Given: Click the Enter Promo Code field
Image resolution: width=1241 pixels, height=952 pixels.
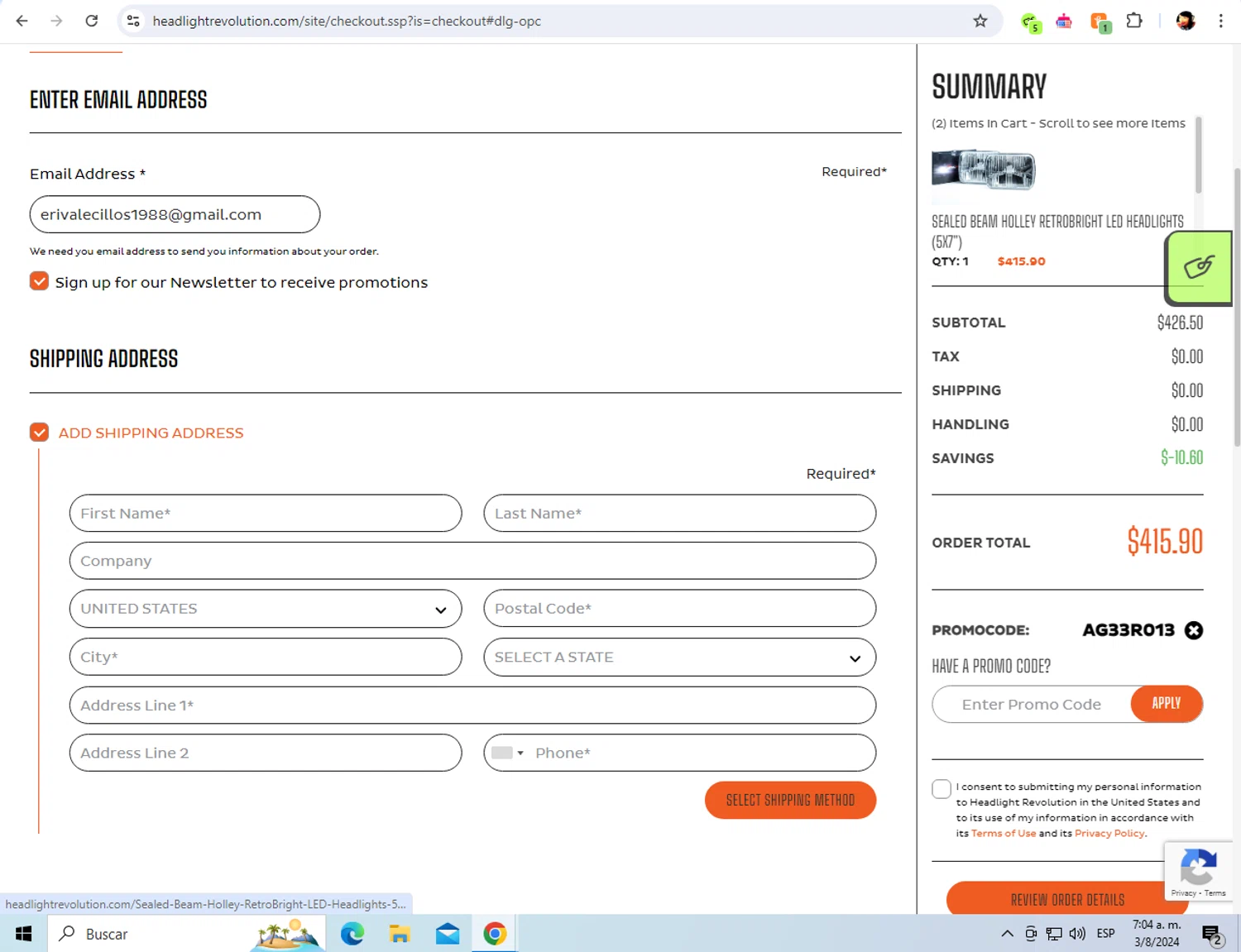Looking at the screenshot, I should coord(1032,704).
